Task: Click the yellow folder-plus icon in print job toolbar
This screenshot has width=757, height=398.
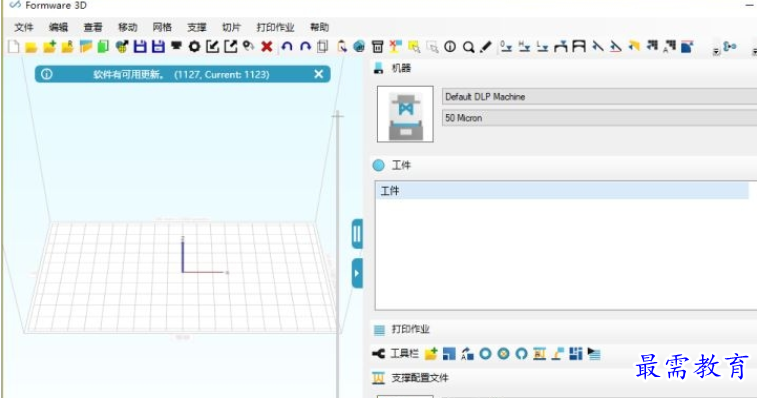Action: 431,354
